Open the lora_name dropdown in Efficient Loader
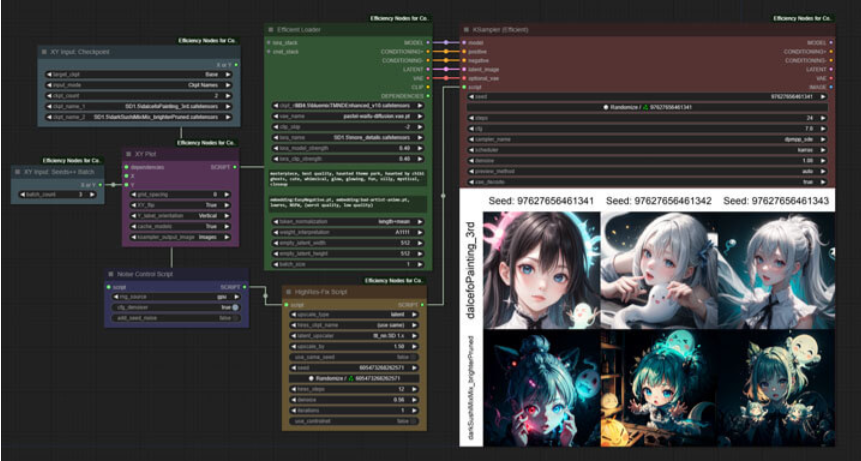The width and height of the screenshot is (861, 461). tap(348, 138)
